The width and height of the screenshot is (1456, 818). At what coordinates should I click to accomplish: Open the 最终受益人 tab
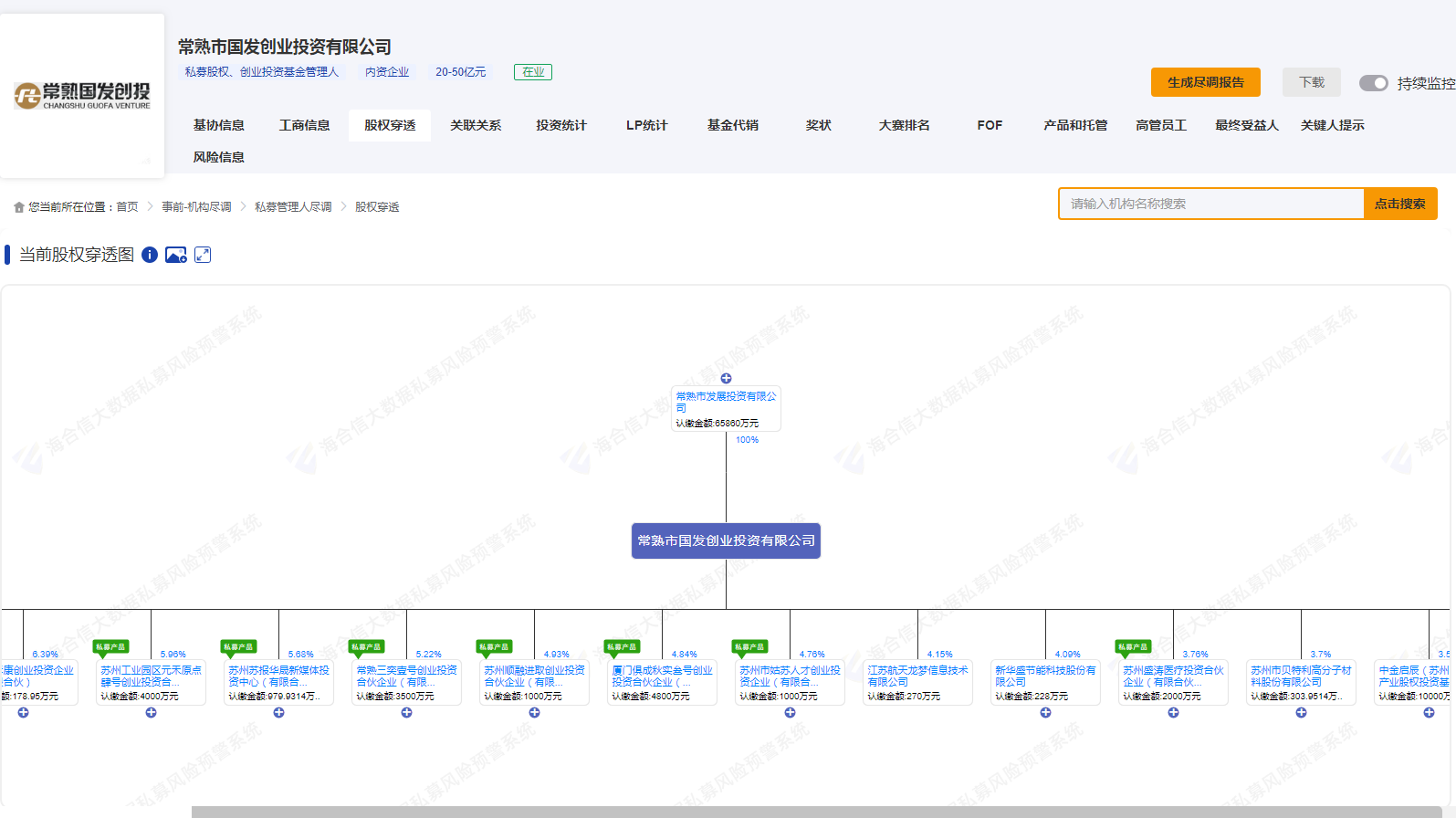(x=1247, y=125)
